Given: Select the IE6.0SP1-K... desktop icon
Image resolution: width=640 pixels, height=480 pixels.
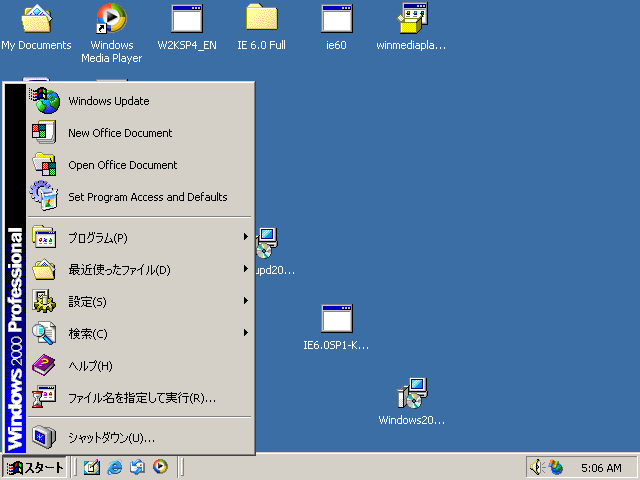Looking at the screenshot, I should click(x=337, y=318).
